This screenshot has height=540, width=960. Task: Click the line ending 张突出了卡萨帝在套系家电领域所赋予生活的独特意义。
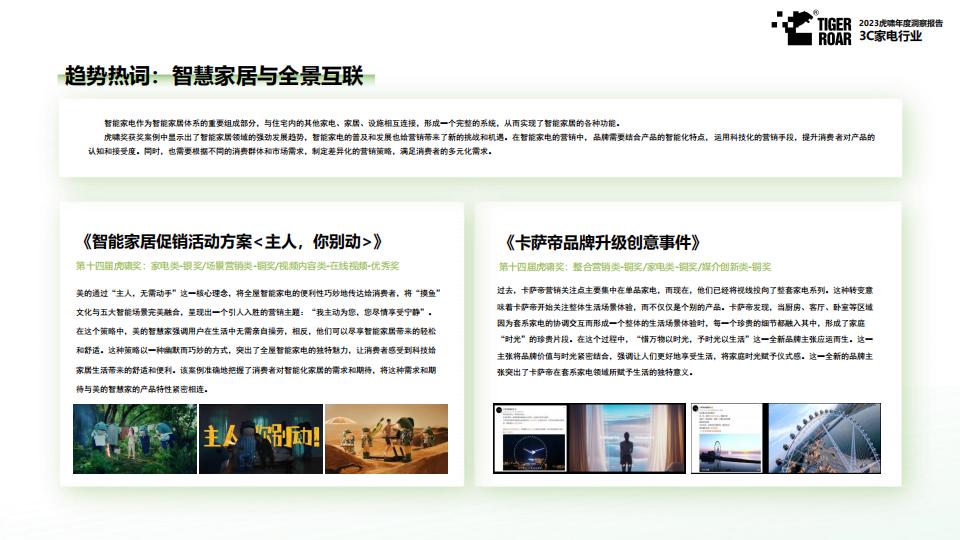(x=595, y=372)
